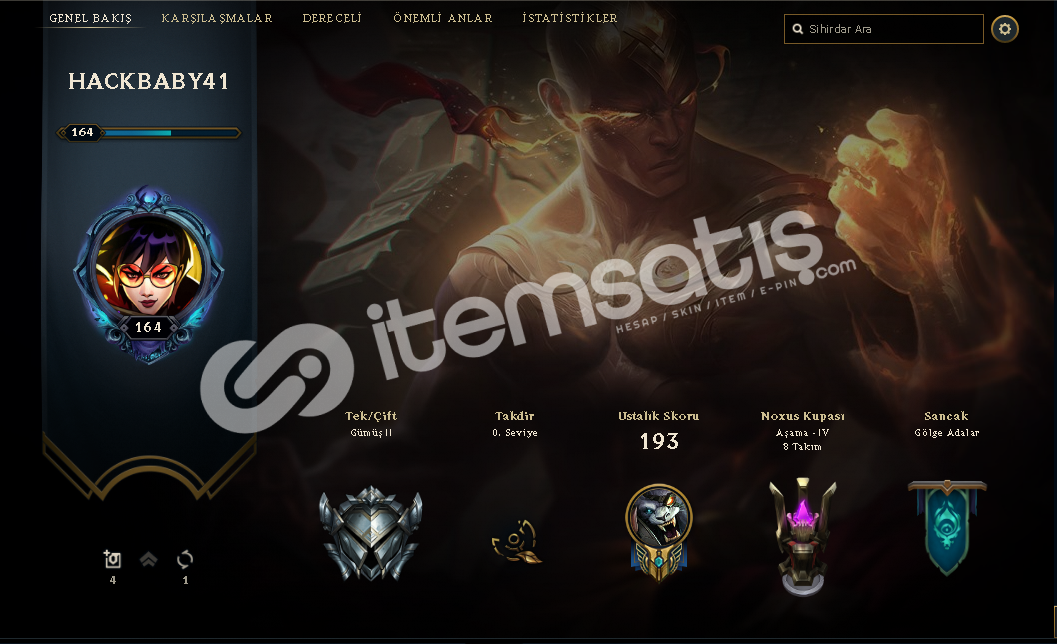Switch to the Karşılaşmalar tab
This screenshot has height=644, width=1057.
(217, 18)
